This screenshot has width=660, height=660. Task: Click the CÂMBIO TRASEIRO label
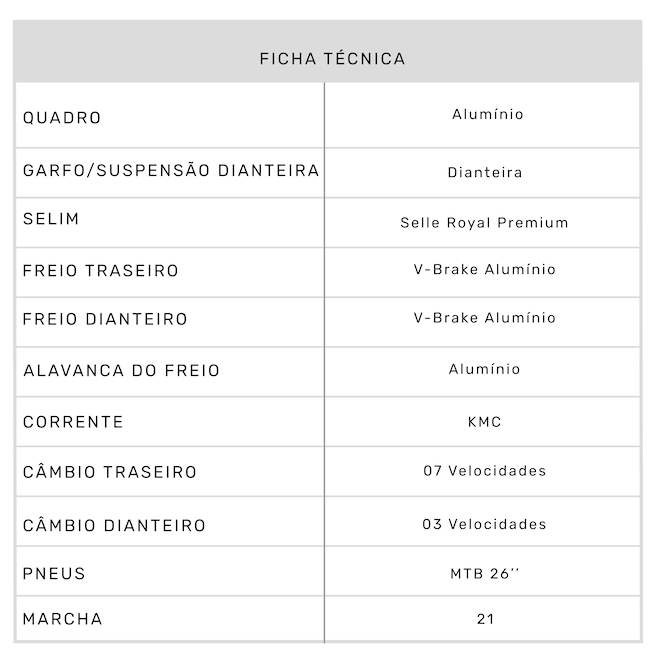pyautogui.click(x=110, y=472)
